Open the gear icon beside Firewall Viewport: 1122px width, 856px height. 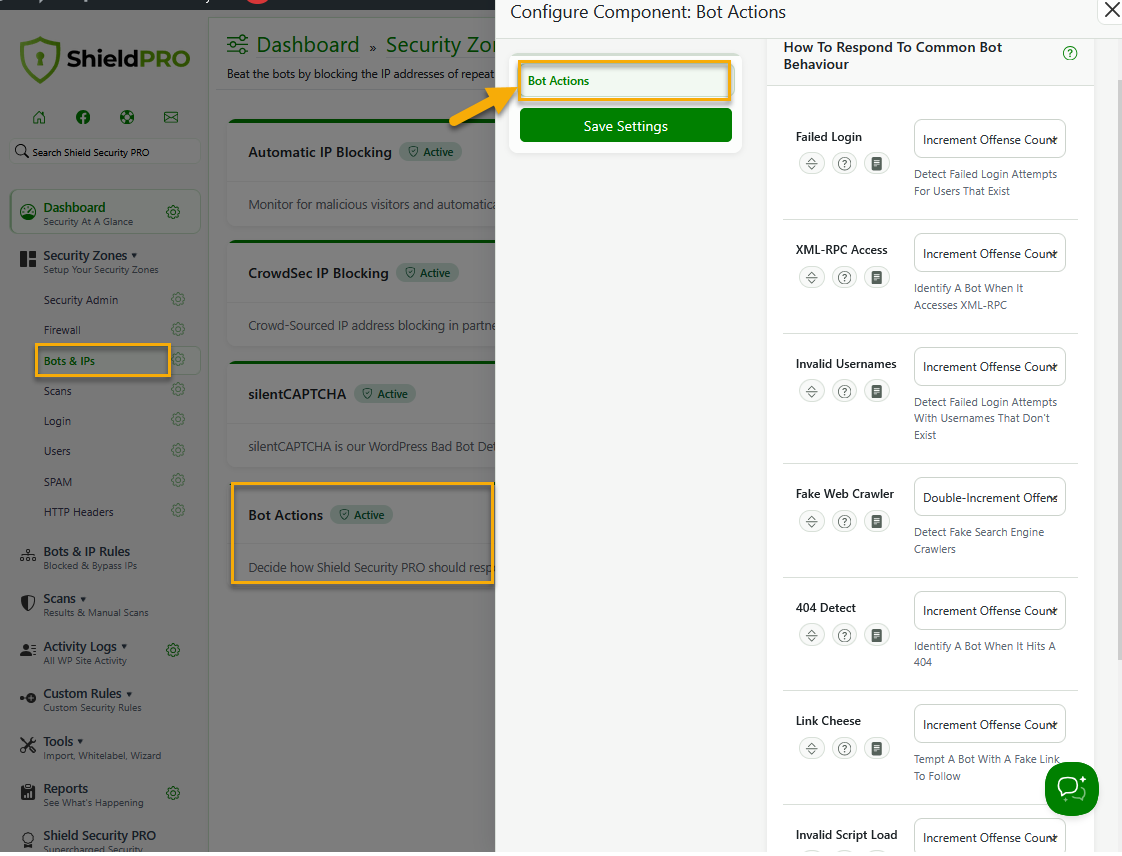coord(178,329)
